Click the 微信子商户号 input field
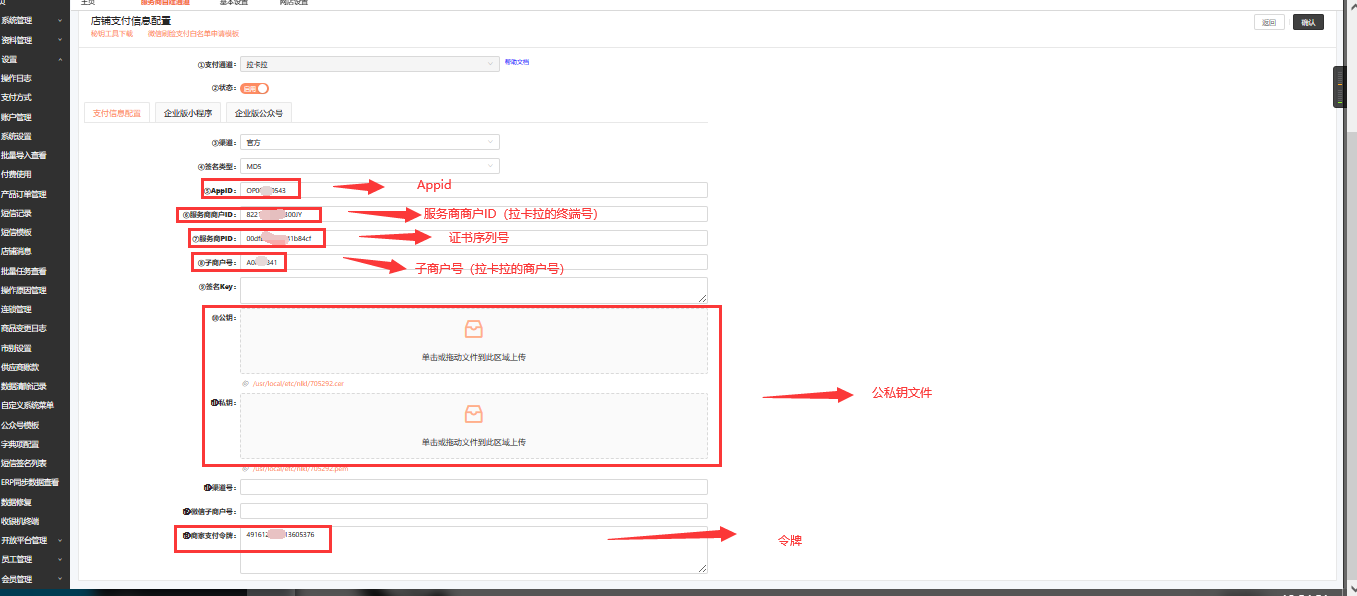 pos(473,511)
